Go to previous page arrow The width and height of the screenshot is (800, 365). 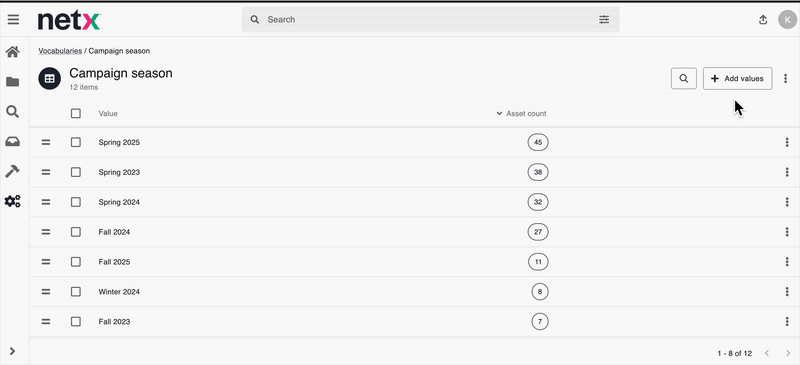click(x=766, y=353)
